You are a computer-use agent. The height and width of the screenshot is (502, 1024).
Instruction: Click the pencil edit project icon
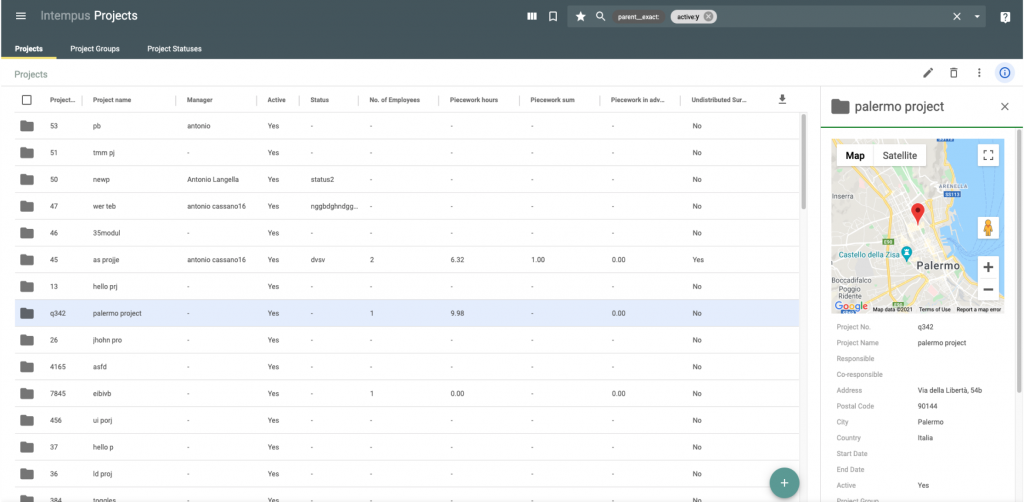pos(928,73)
